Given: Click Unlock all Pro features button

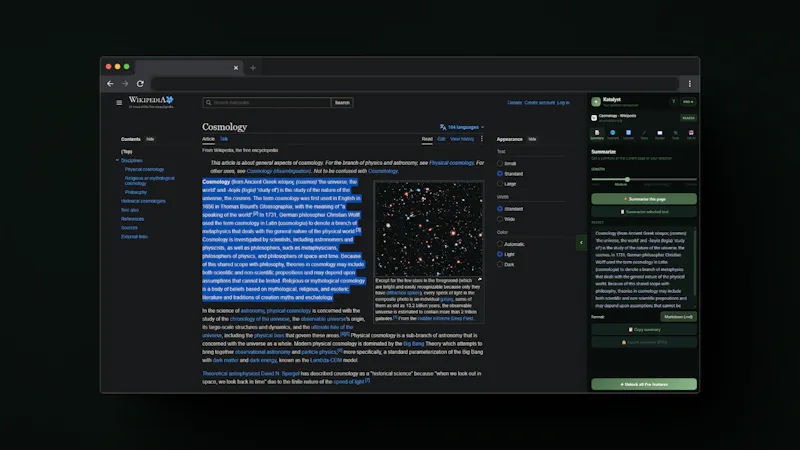Looking at the screenshot, I should point(644,384).
